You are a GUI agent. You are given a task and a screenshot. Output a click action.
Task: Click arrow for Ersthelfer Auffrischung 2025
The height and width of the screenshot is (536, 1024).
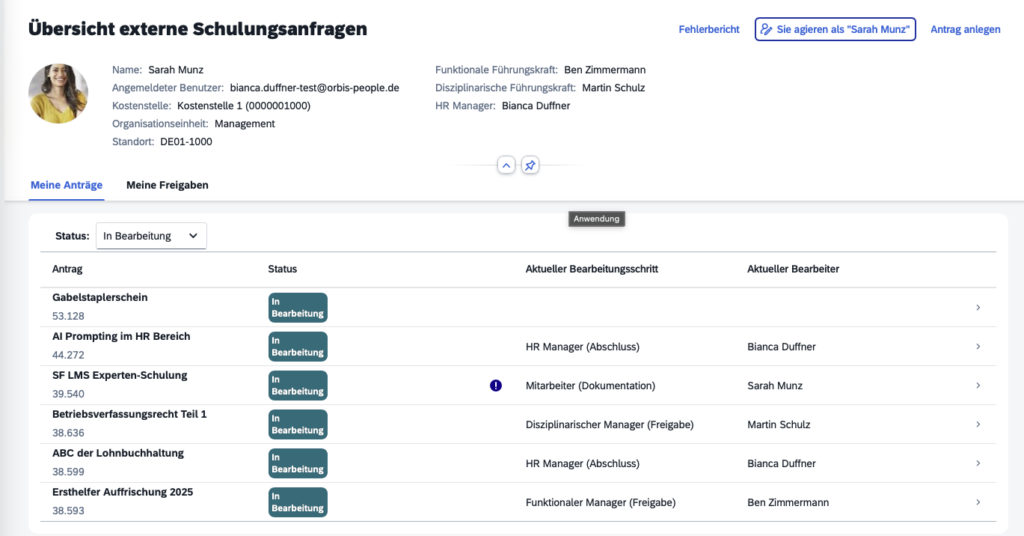click(x=977, y=502)
